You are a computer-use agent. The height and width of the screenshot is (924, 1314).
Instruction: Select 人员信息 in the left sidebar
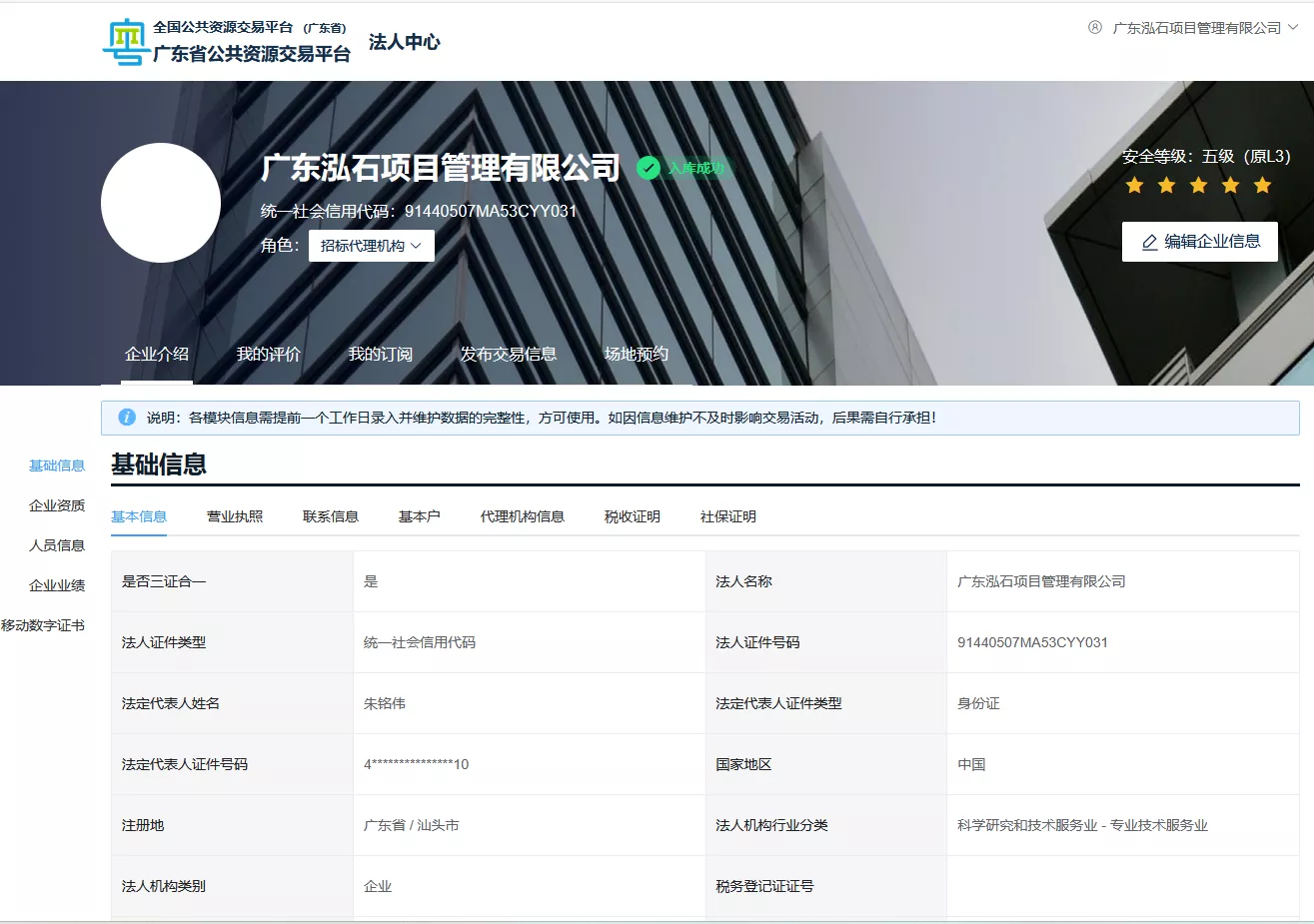[x=57, y=545]
